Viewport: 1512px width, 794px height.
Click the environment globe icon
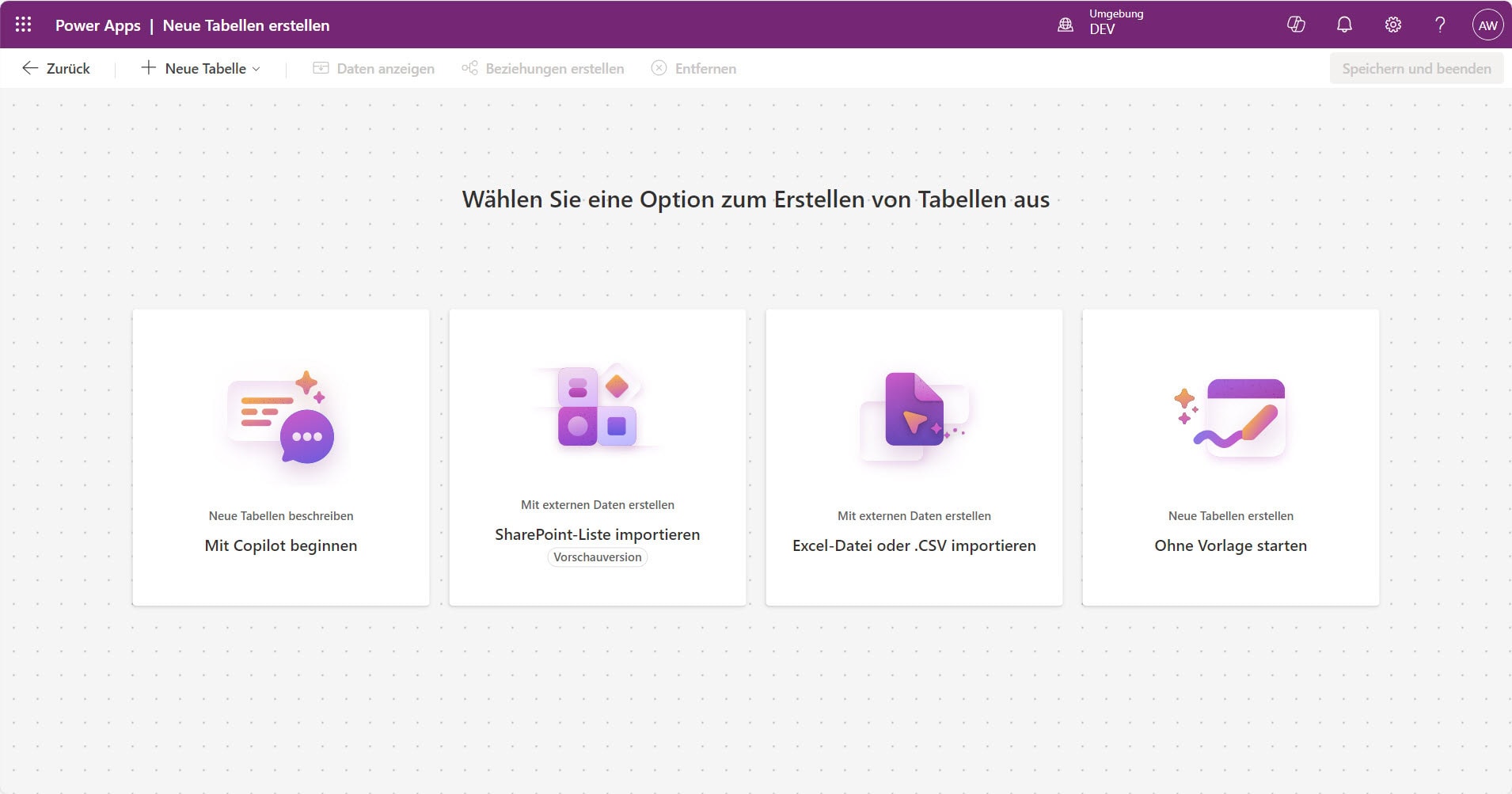click(x=1066, y=25)
